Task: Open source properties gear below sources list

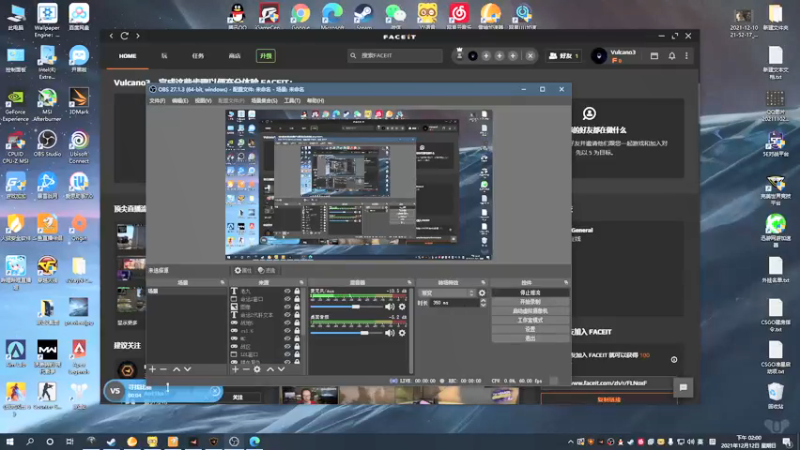Action: [257, 369]
